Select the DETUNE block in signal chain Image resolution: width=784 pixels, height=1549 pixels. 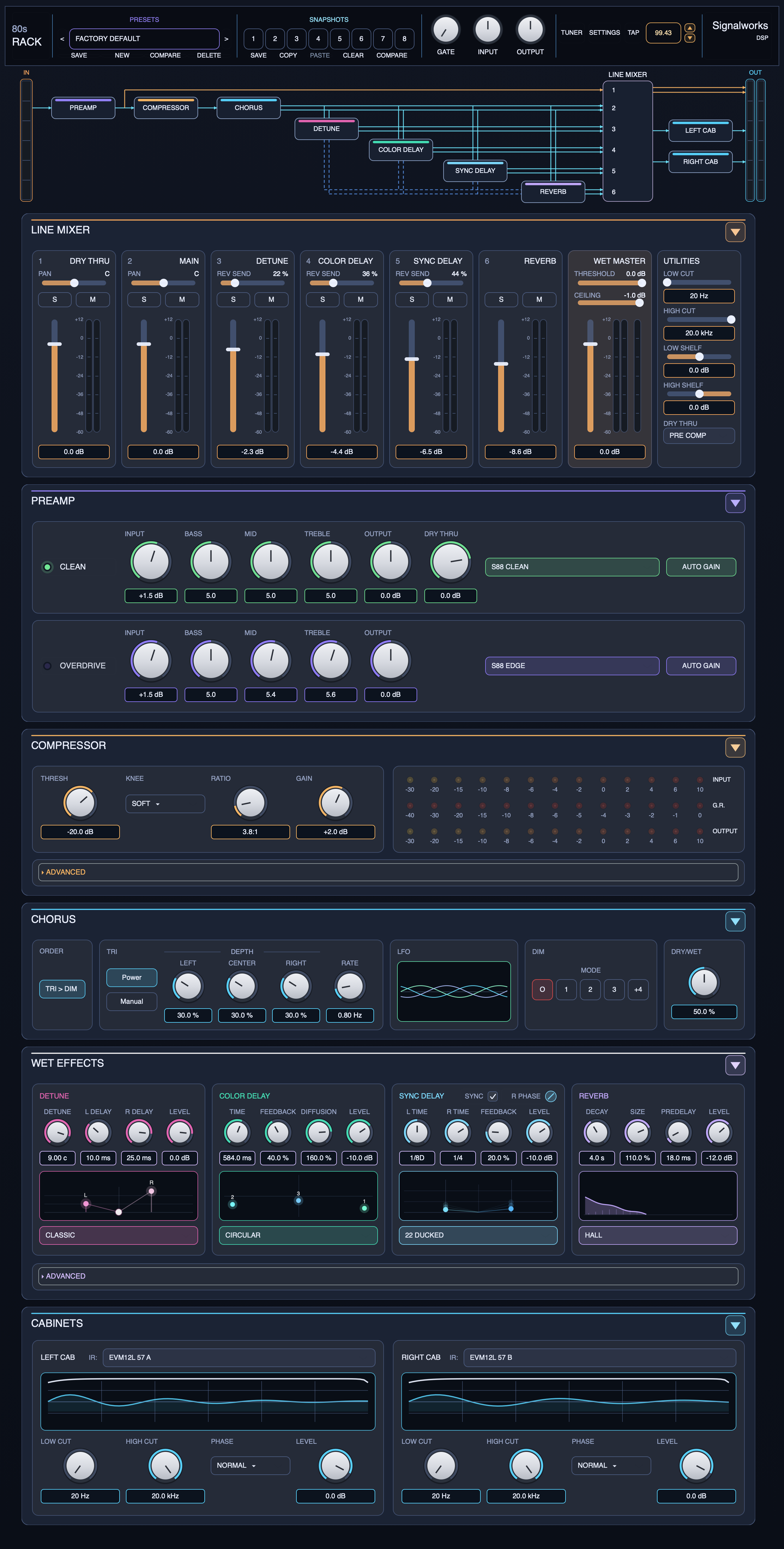click(326, 129)
